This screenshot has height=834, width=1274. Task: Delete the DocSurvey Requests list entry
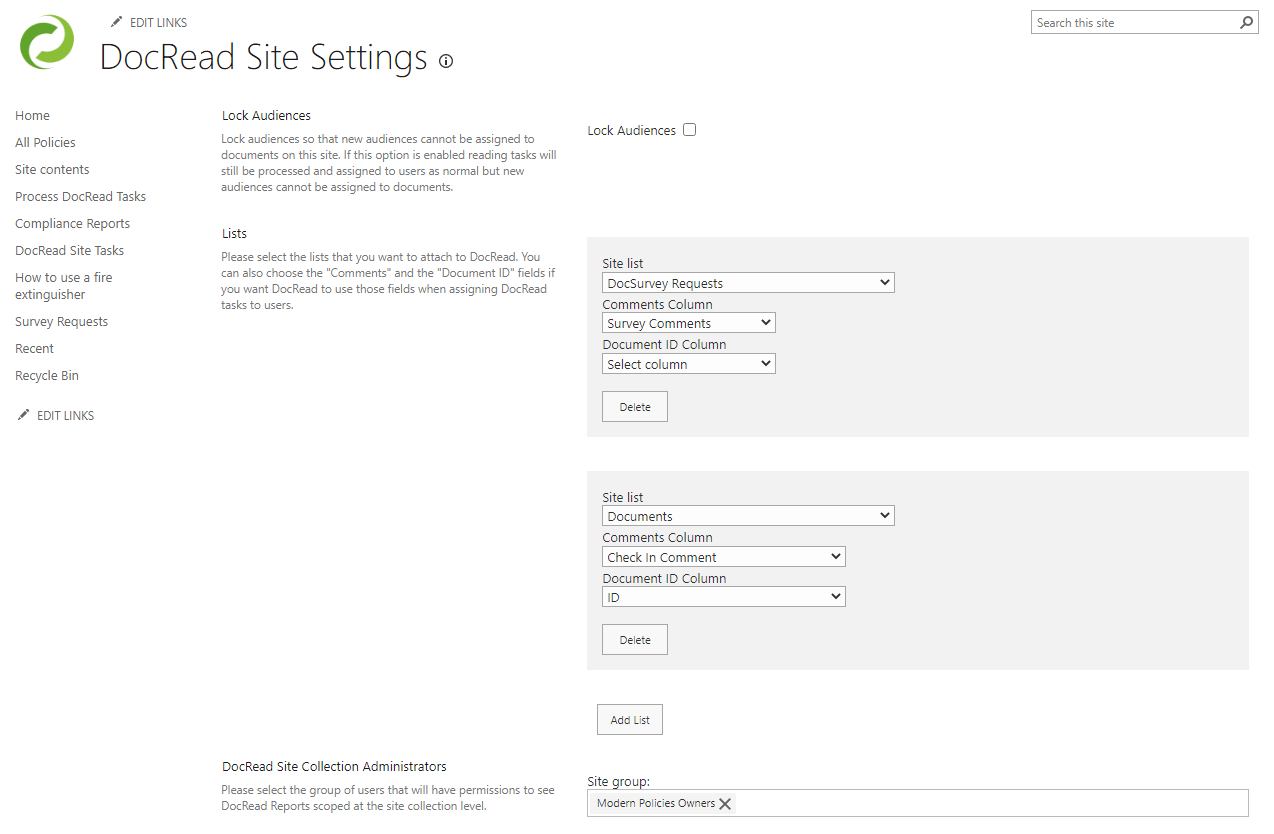[635, 407]
